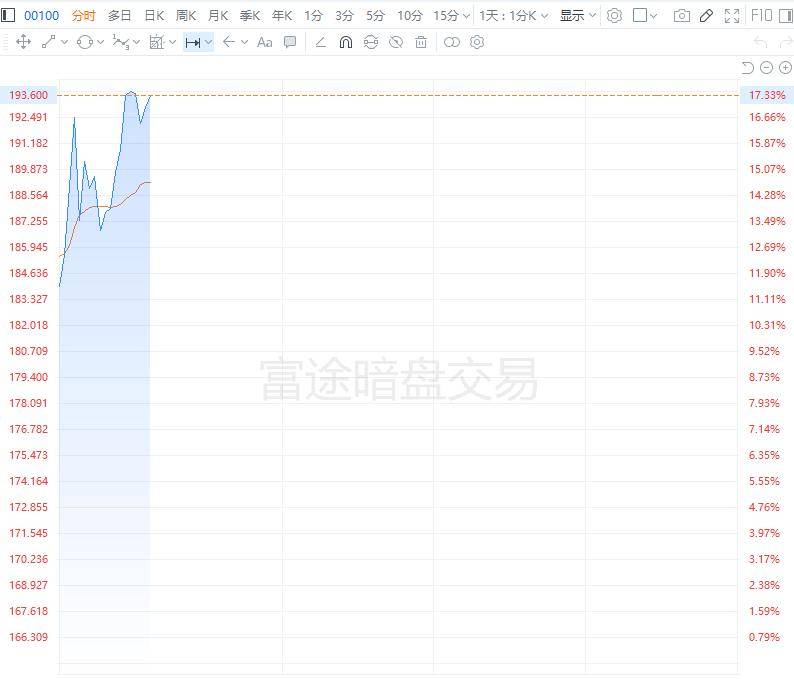
Task: Zoom out the chart with minus icon
Action: [767, 67]
